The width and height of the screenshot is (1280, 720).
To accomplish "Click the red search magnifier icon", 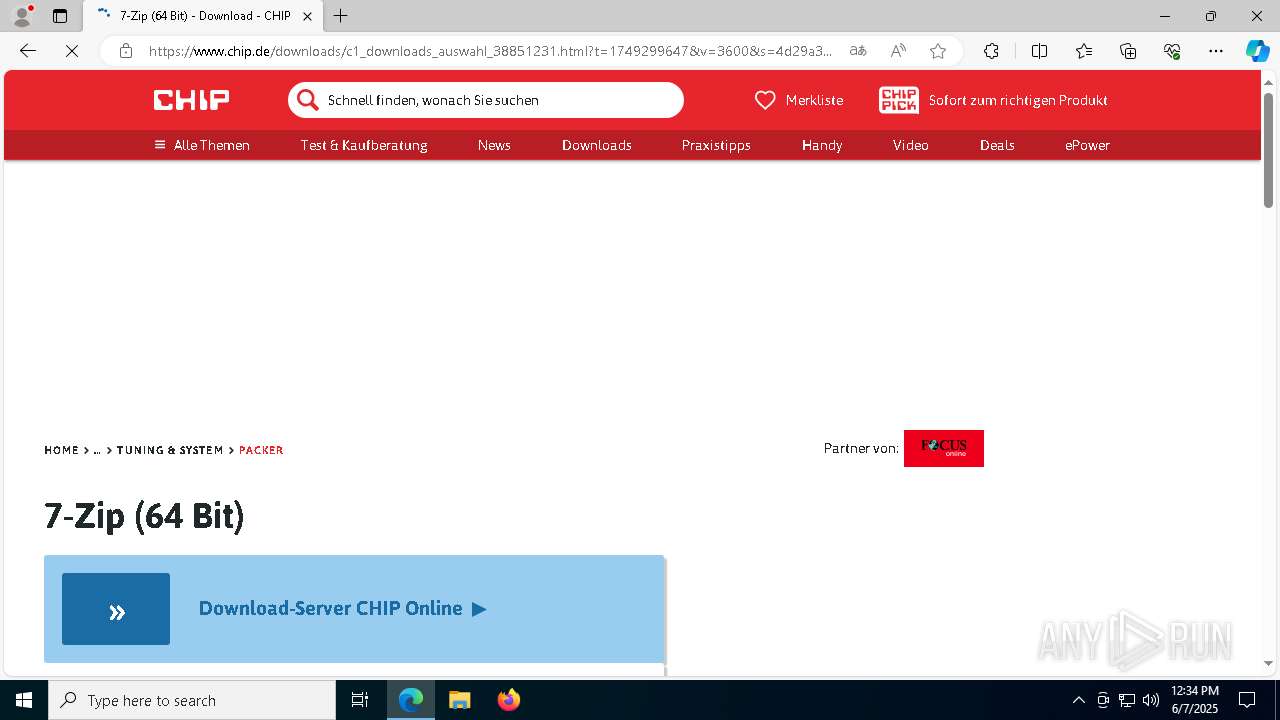I will pos(308,100).
